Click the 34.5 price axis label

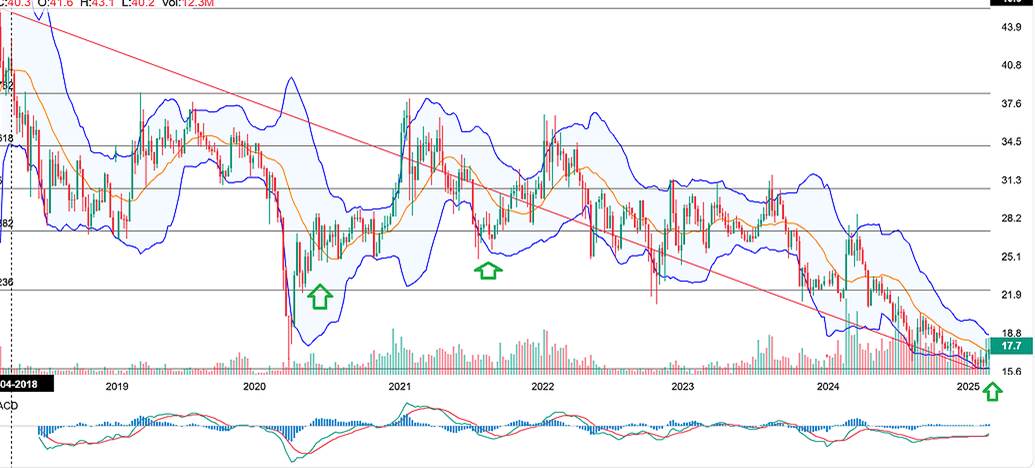click(1012, 141)
